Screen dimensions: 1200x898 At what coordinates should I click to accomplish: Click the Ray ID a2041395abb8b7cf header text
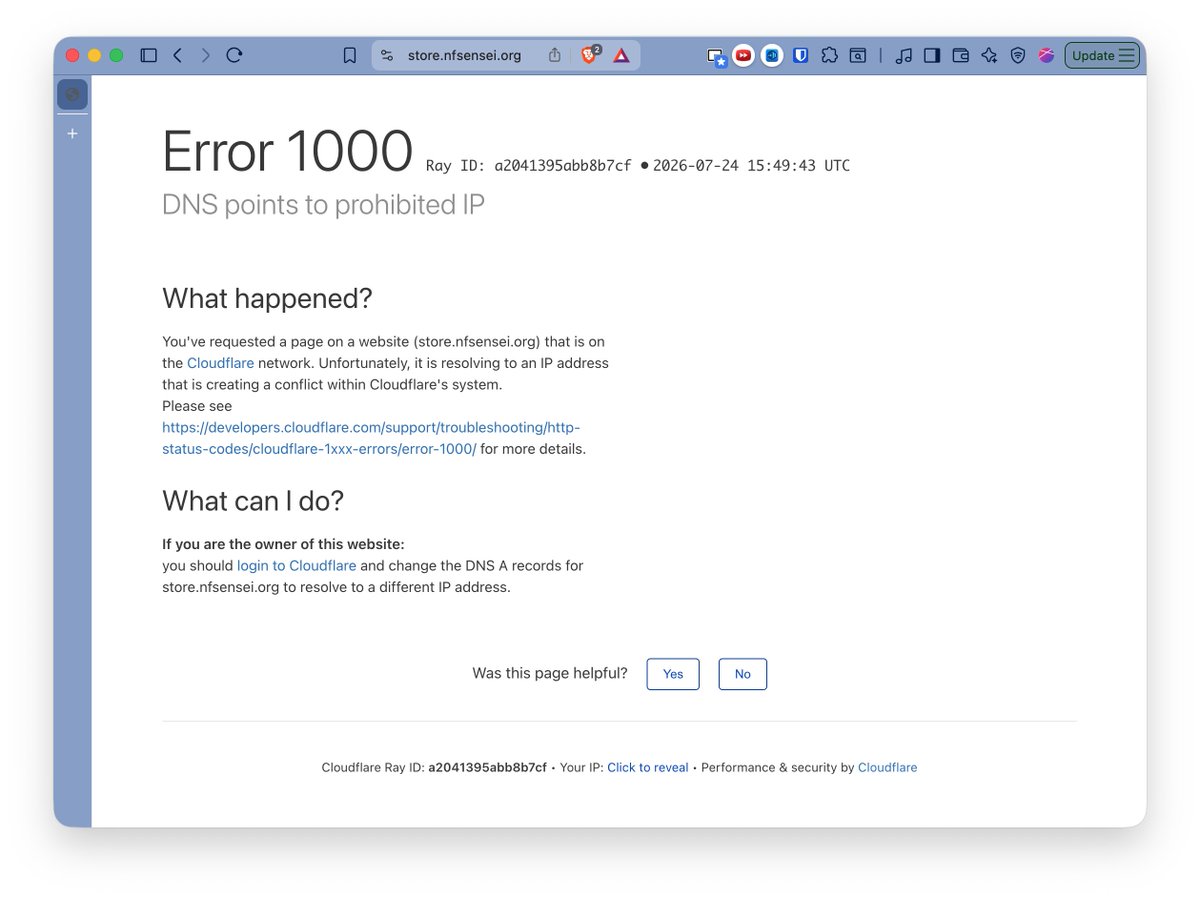click(529, 166)
